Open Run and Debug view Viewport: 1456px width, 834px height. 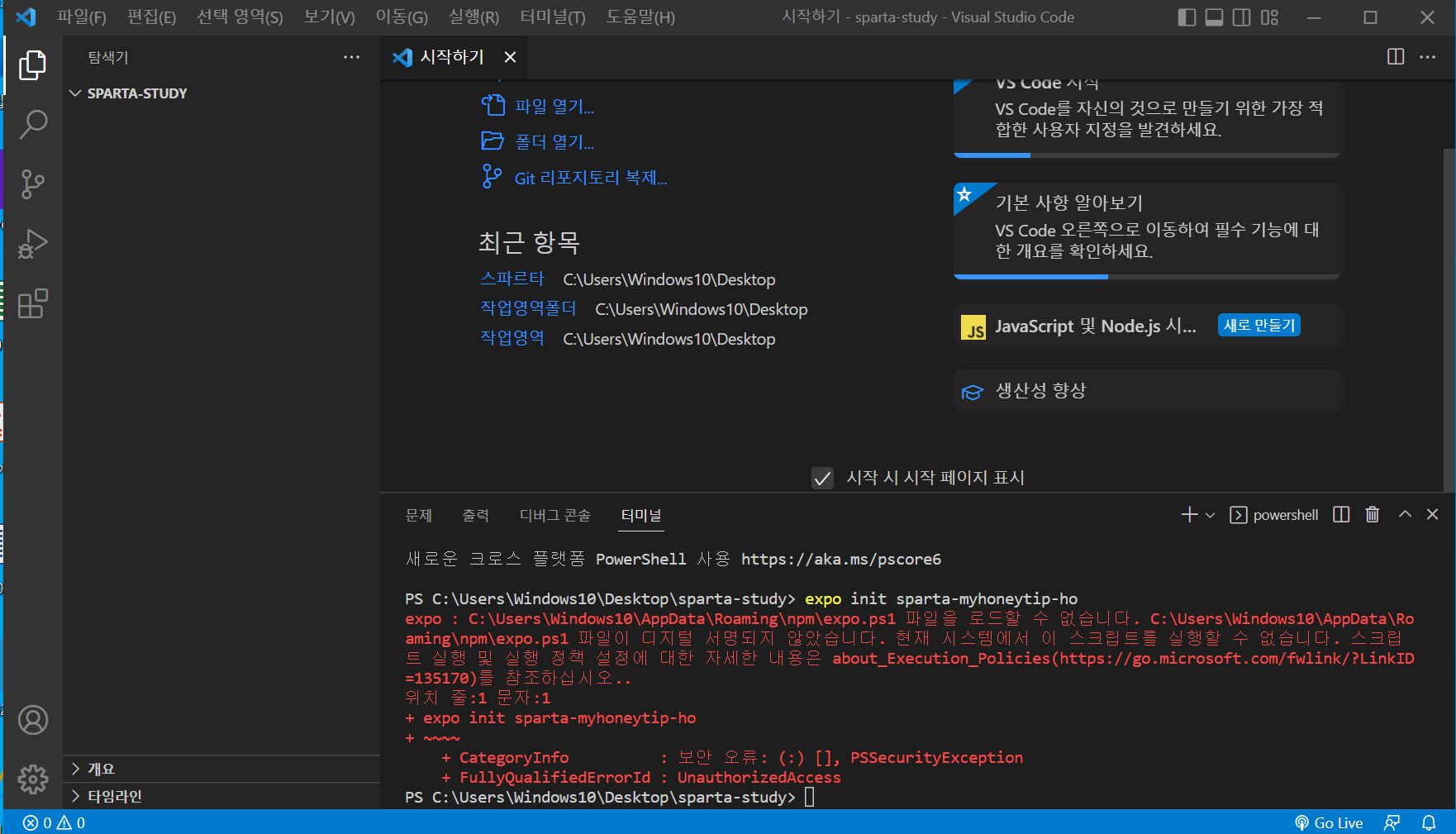(x=32, y=244)
